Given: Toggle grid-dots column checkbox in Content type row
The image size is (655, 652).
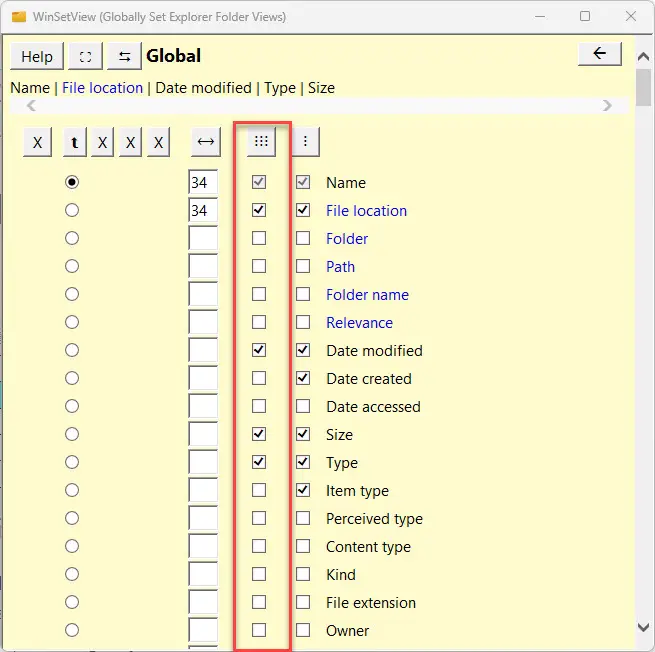Looking at the screenshot, I should pyautogui.click(x=259, y=546).
